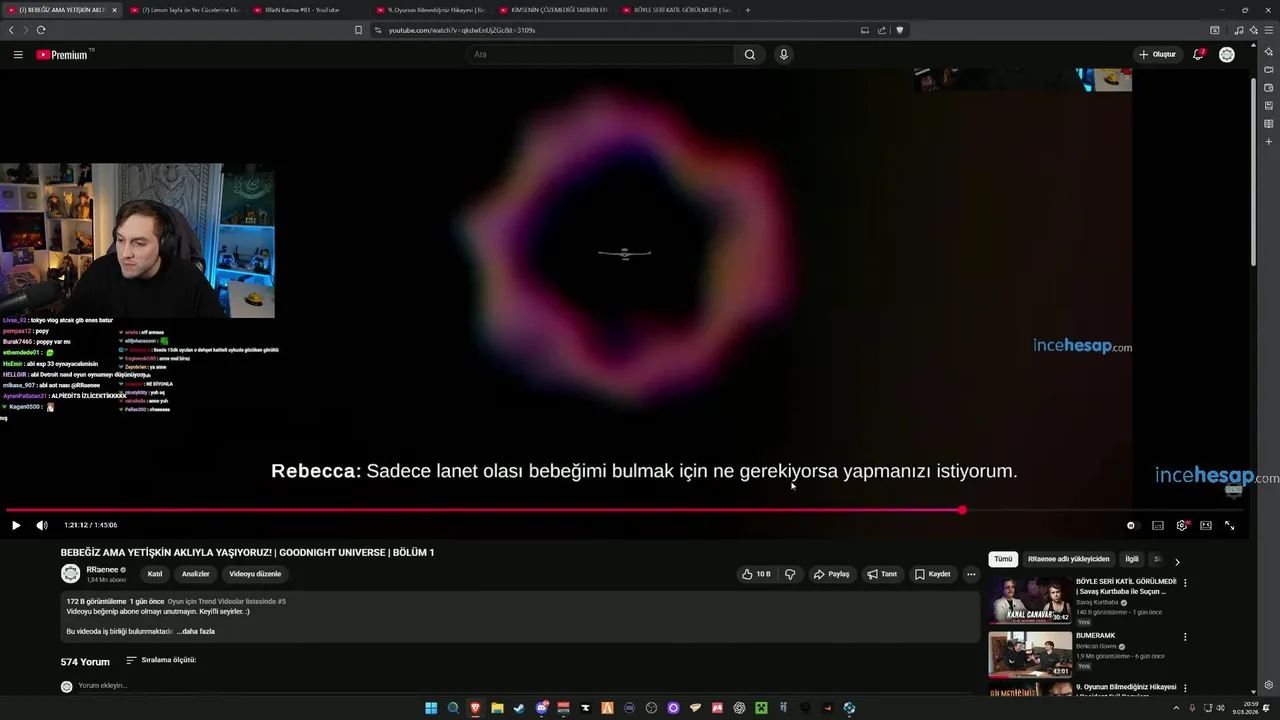The image size is (1280, 720).
Task: Enter fullscreen mode
Action: click(1230, 526)
